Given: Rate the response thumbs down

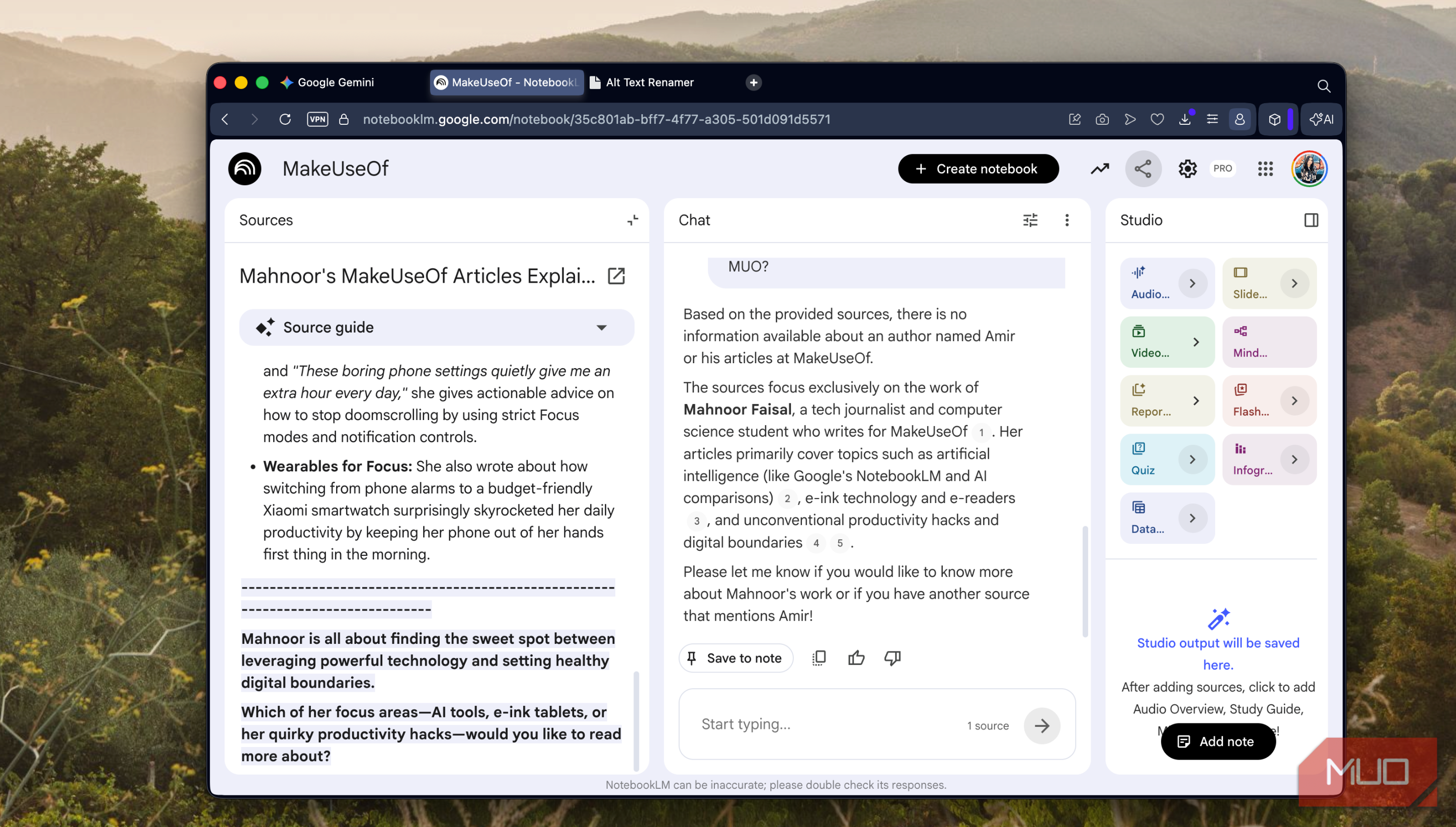Looking at the screenshot, I should coord(893,658).
